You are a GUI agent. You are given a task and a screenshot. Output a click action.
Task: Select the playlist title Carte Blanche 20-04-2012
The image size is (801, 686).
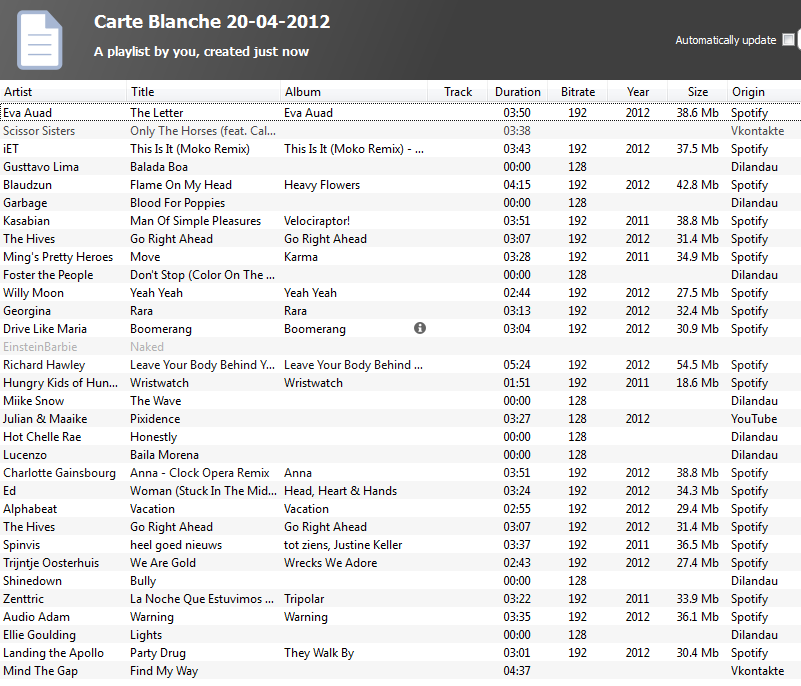212,22
